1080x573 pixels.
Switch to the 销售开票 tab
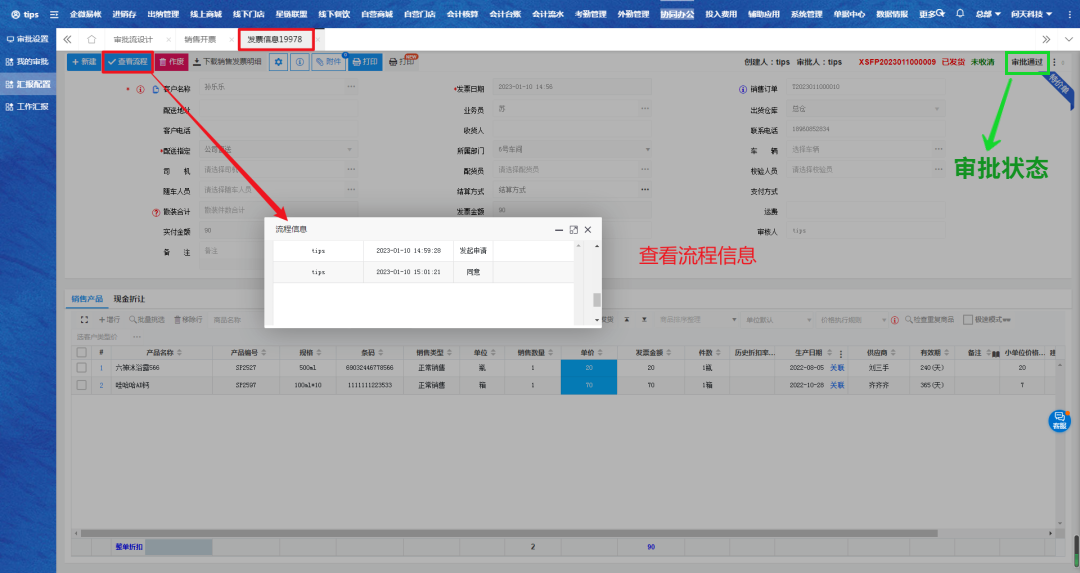pyautogui.click(x=201, y=39)
